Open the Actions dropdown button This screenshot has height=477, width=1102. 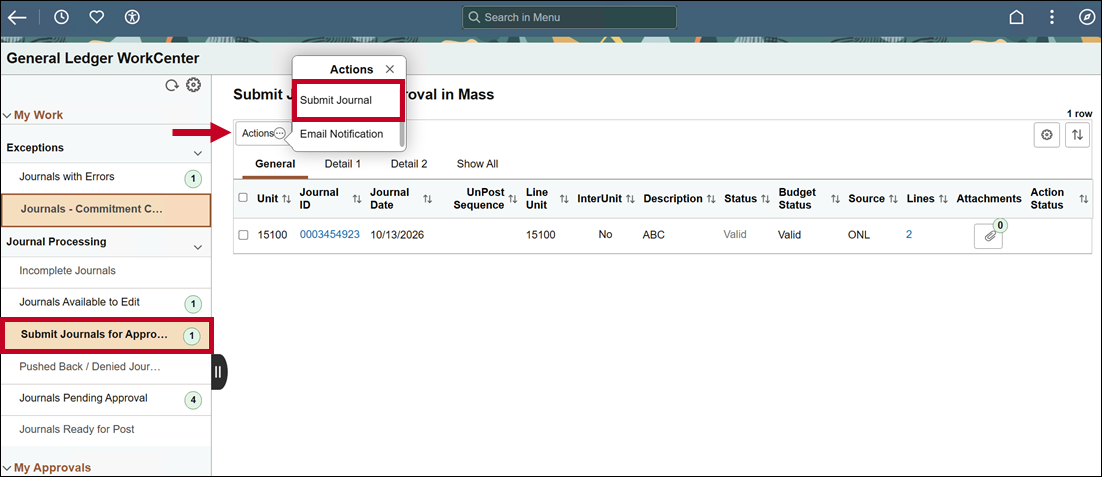click(262, 133)
